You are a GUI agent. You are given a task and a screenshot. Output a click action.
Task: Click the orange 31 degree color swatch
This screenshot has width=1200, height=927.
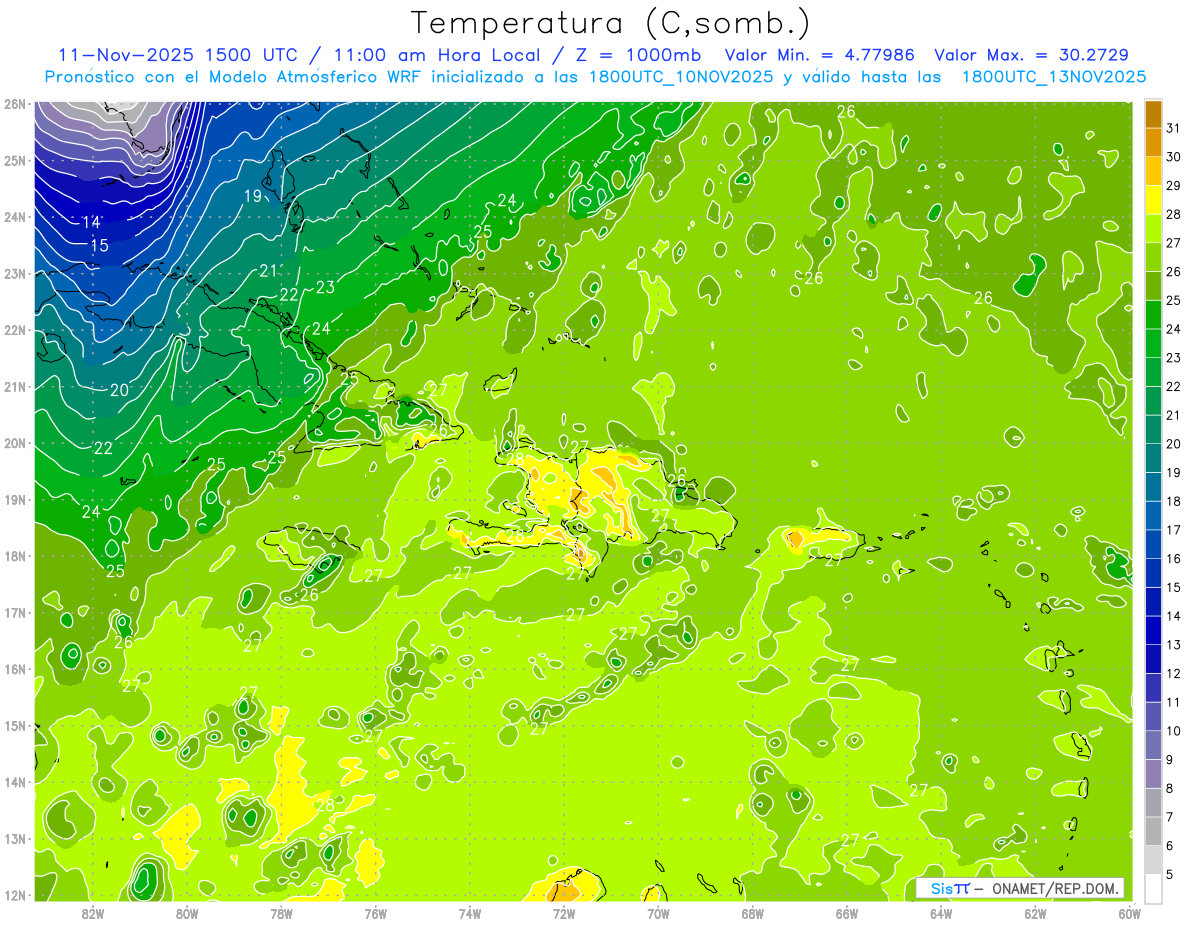tap(1153, 115)
